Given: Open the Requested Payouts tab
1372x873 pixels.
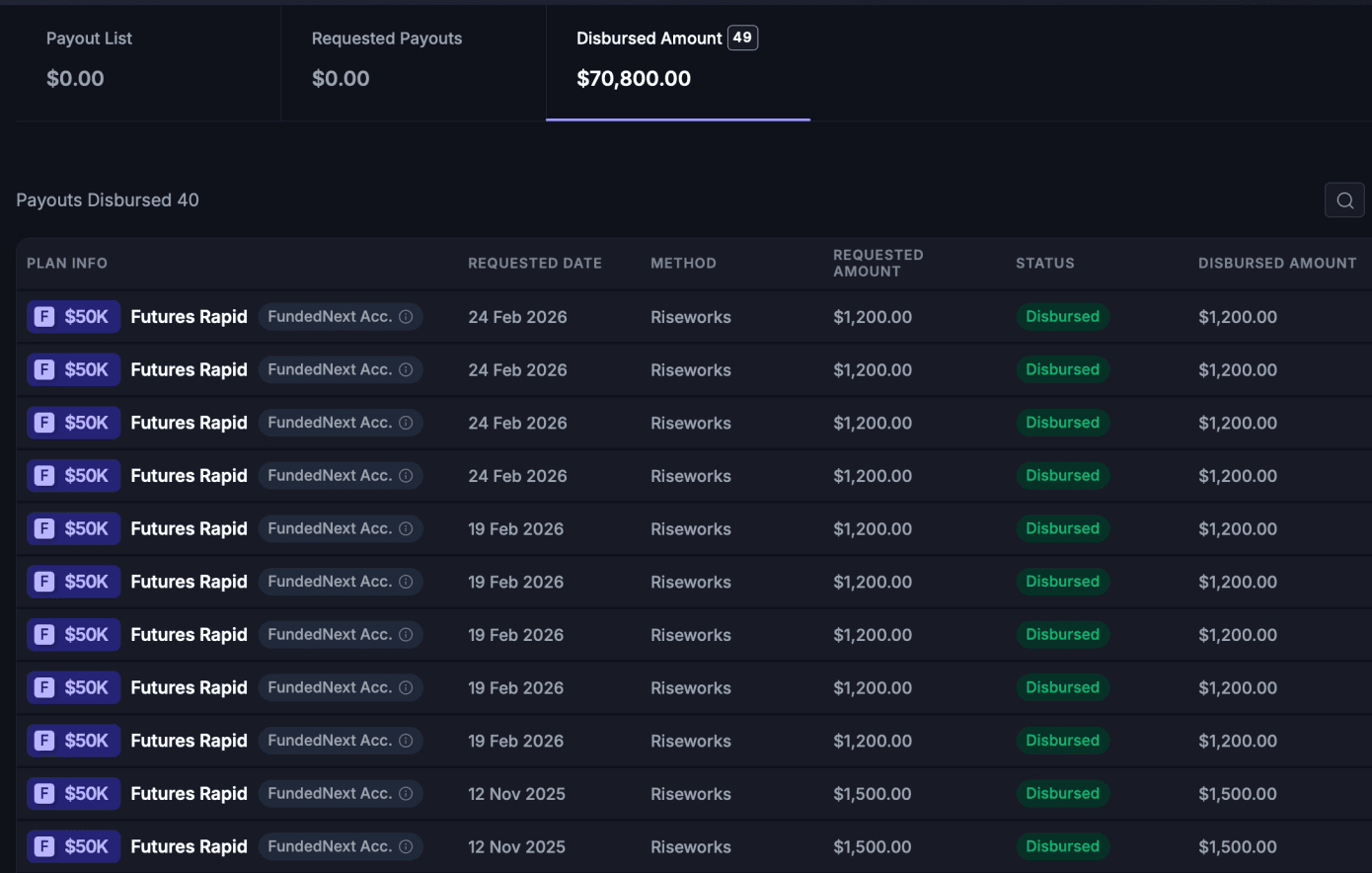Looking at the screenshot, I should click(x=414, y=61).
